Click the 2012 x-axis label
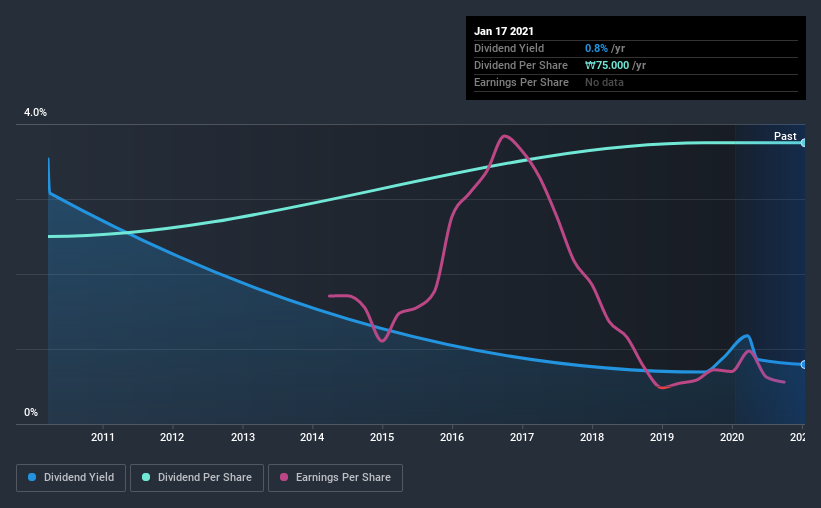Viewport: 821px width, 508px height. click(172, 437)
